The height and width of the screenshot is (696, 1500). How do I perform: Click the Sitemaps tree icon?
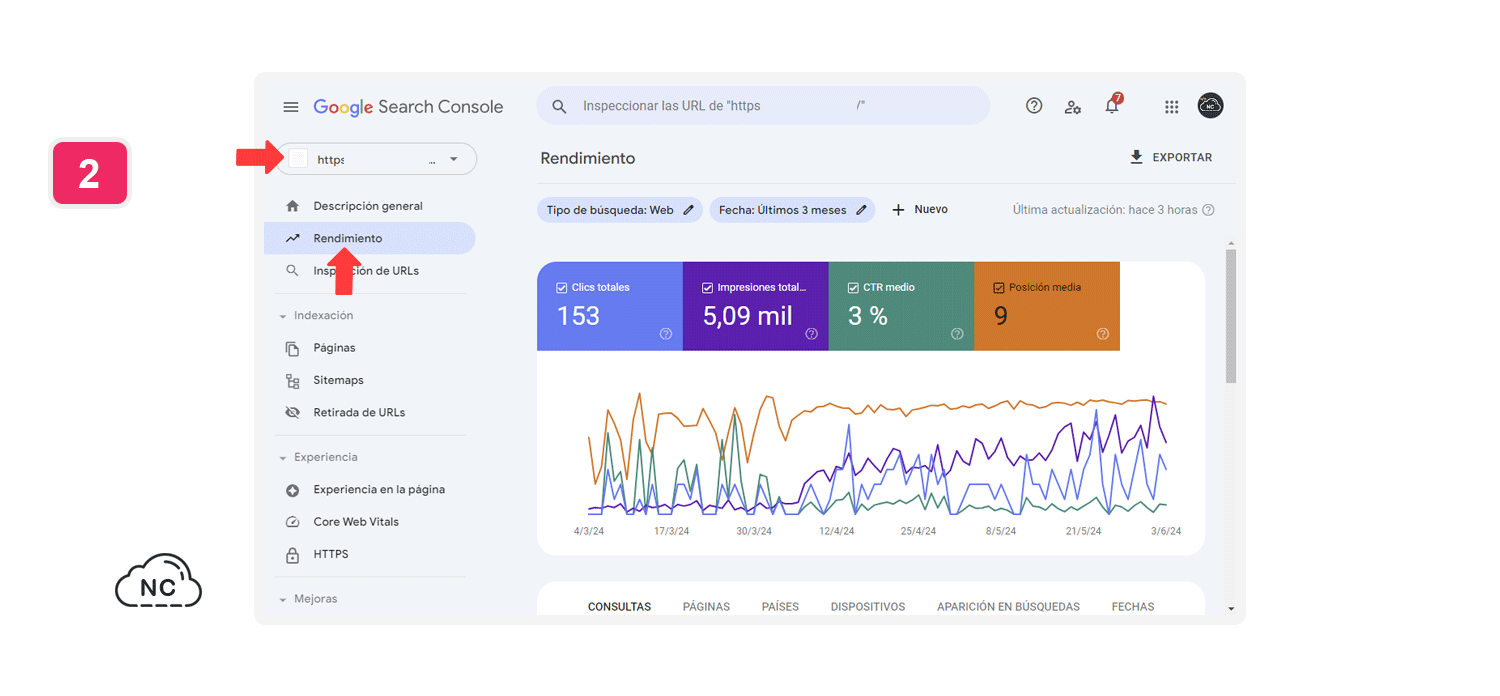[x=292, y=380]
